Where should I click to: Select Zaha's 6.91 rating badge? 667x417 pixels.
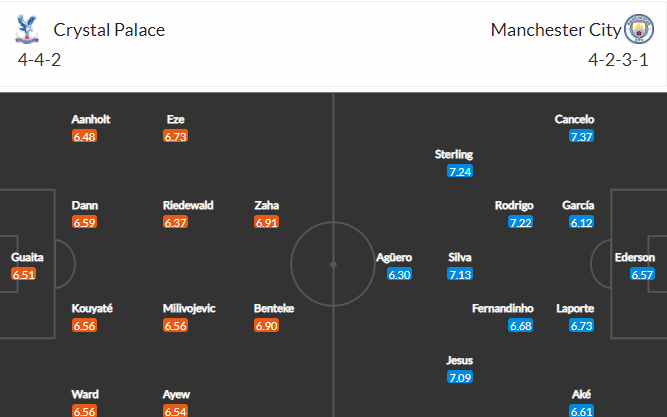click(266, 222)
